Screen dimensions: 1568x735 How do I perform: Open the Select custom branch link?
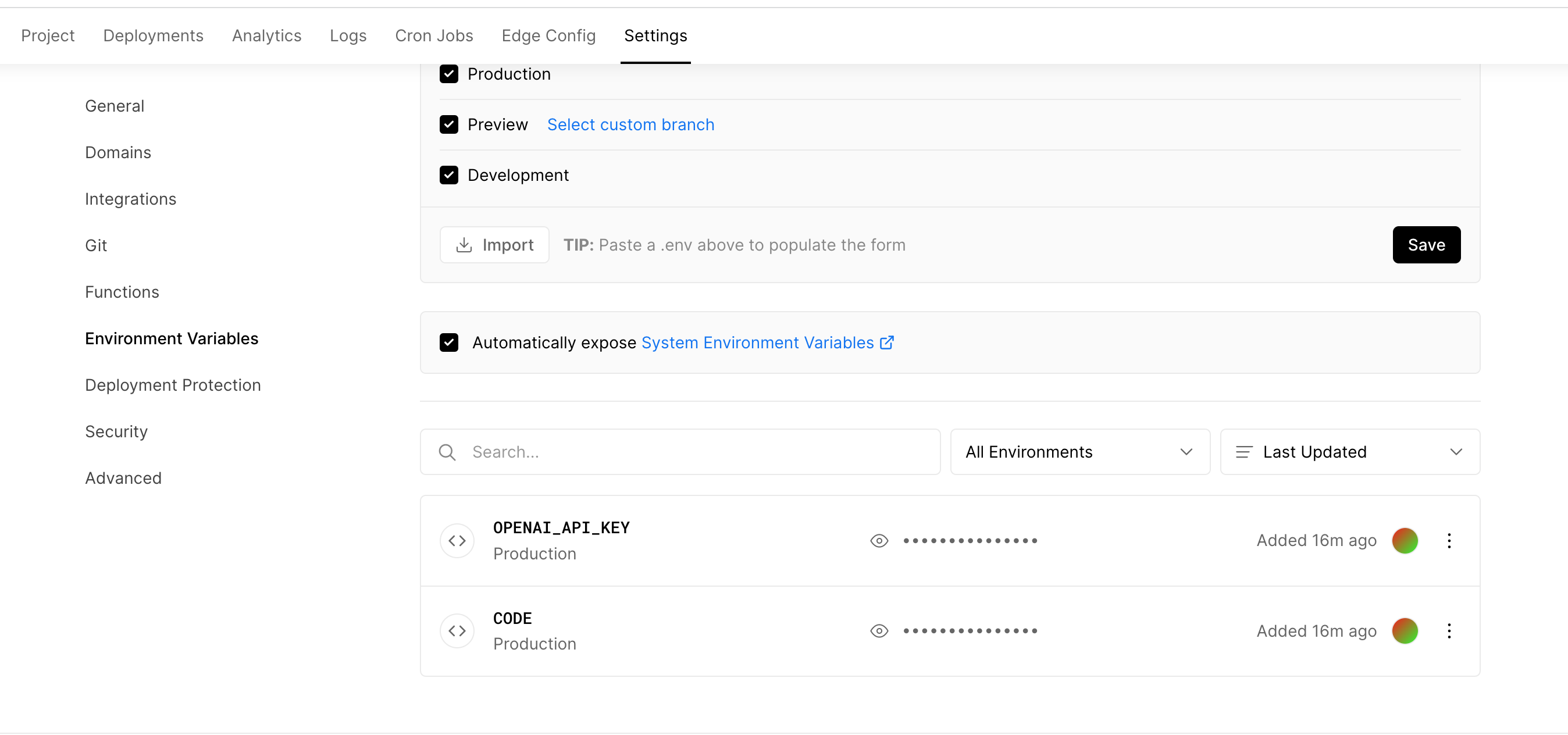click(x=630, y=124)
